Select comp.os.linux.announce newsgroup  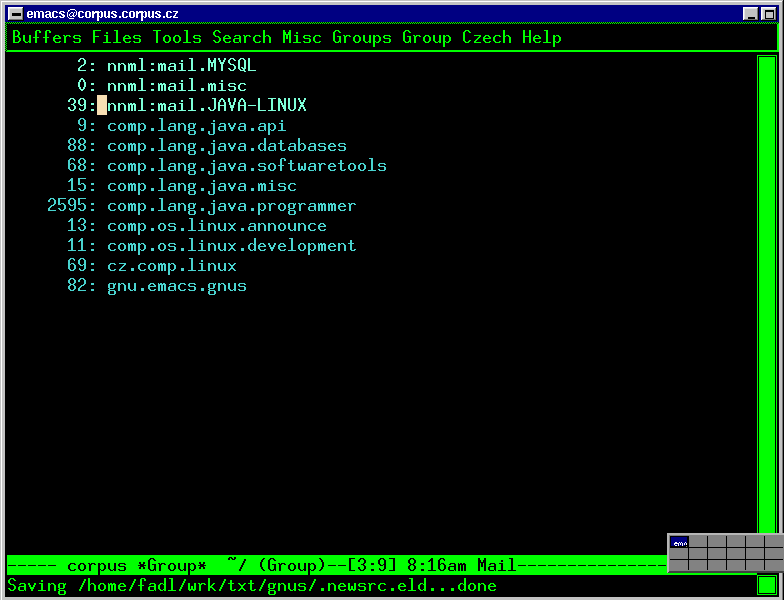pyautogui.click(x=216, y=226)
